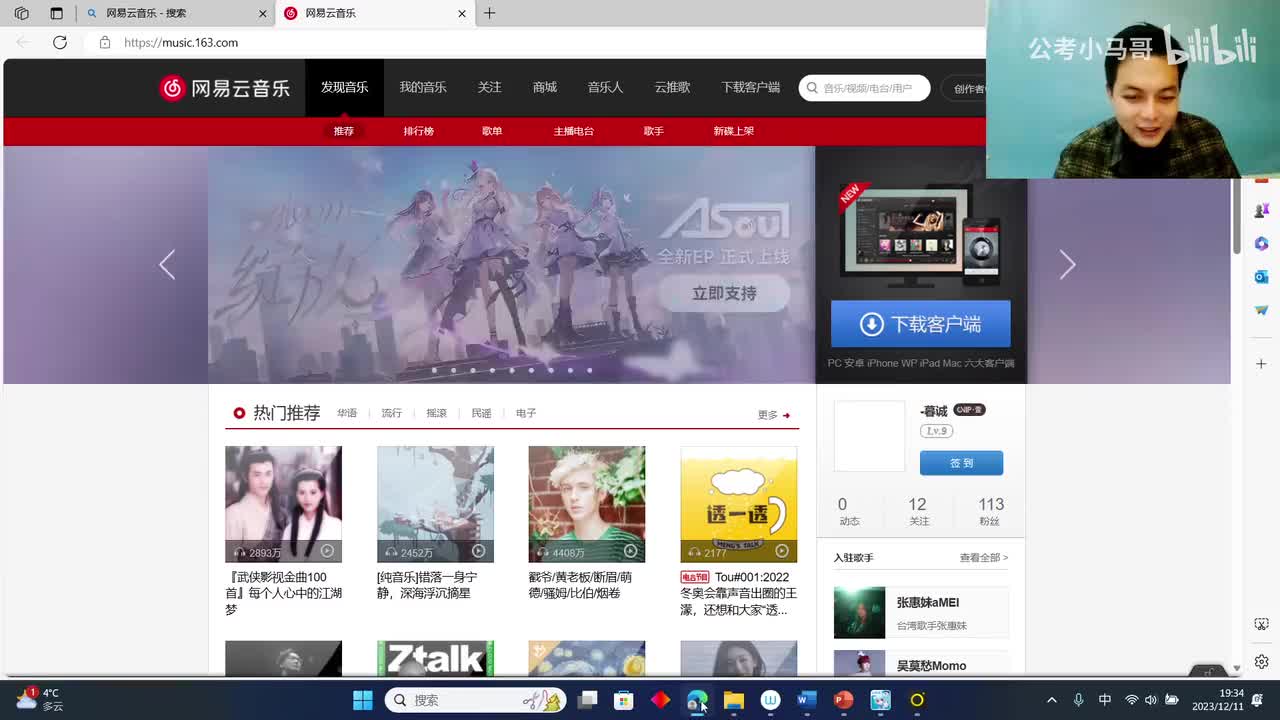Image resolution: width=1280 pixels, height=720 pixels.
Task: Open 张惠妹aMEI artist entry
Action: tap(921, 612)
